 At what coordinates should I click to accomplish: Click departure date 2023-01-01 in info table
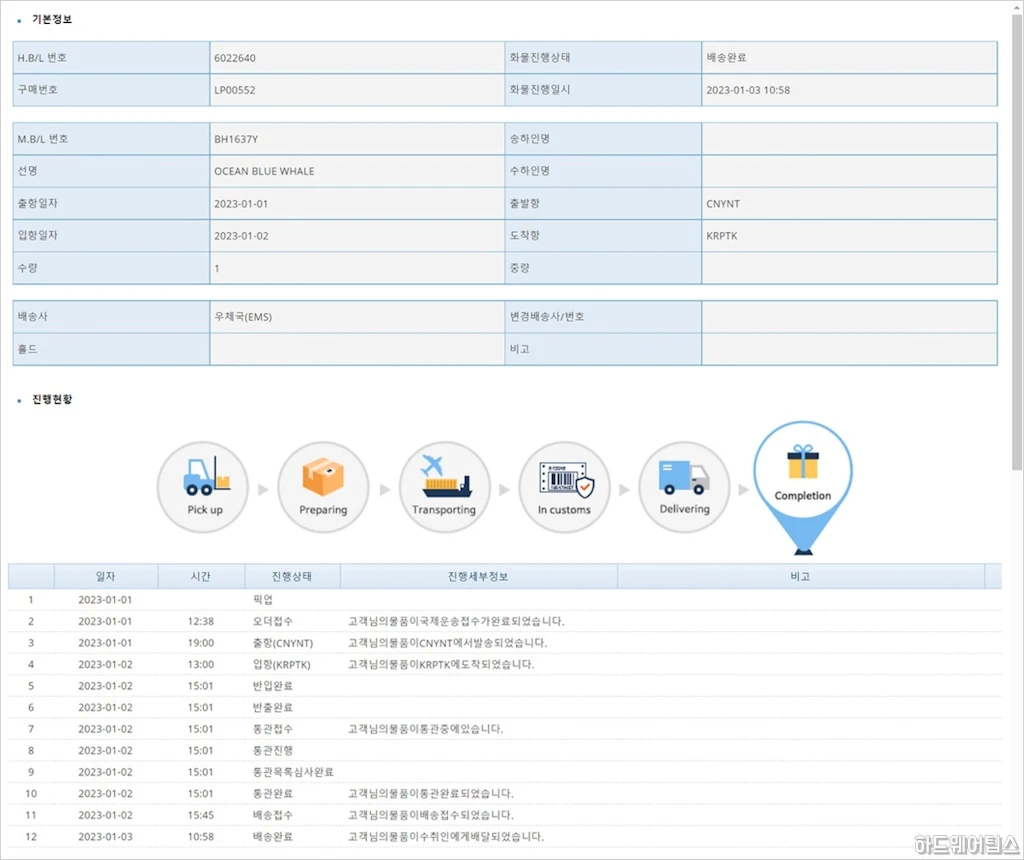coord(241,204)
